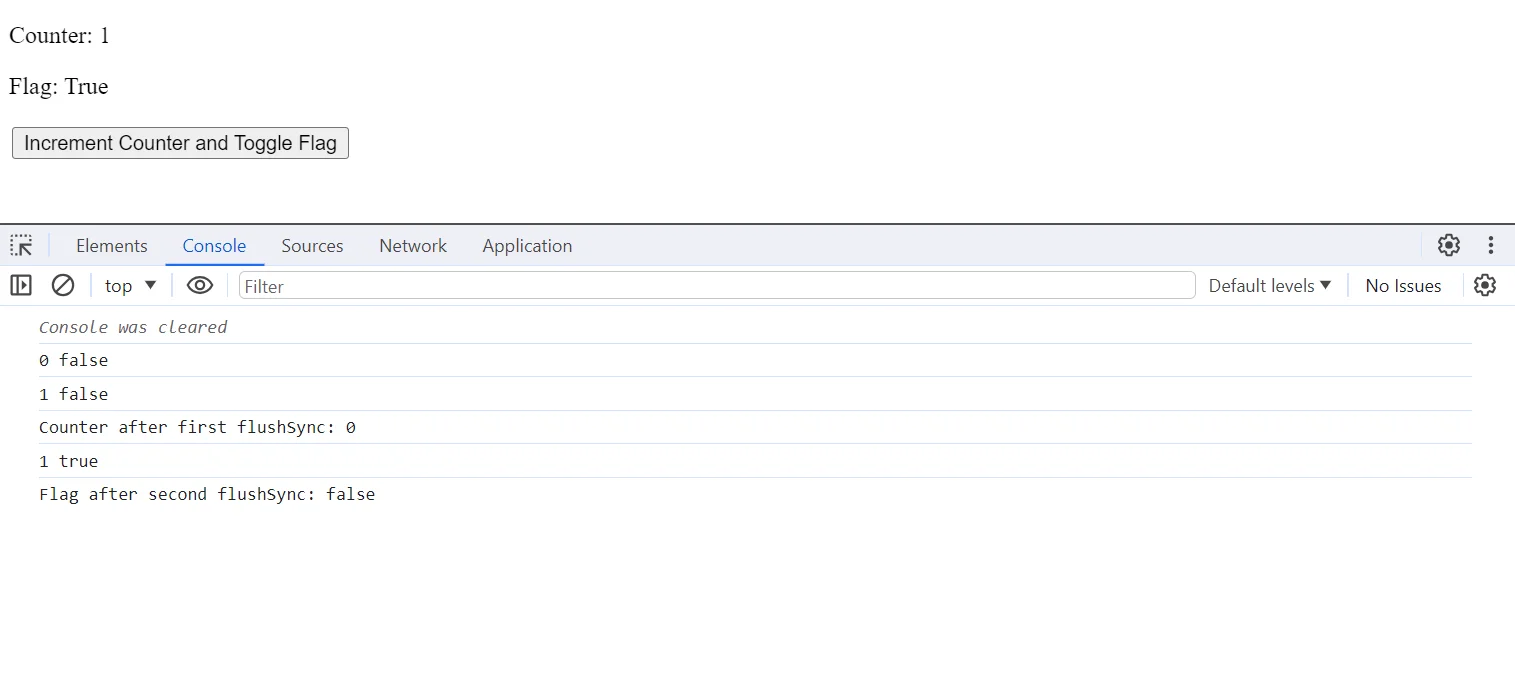Expand the Default levels dropdown
1515x674 pixels.
point(1269,285)
